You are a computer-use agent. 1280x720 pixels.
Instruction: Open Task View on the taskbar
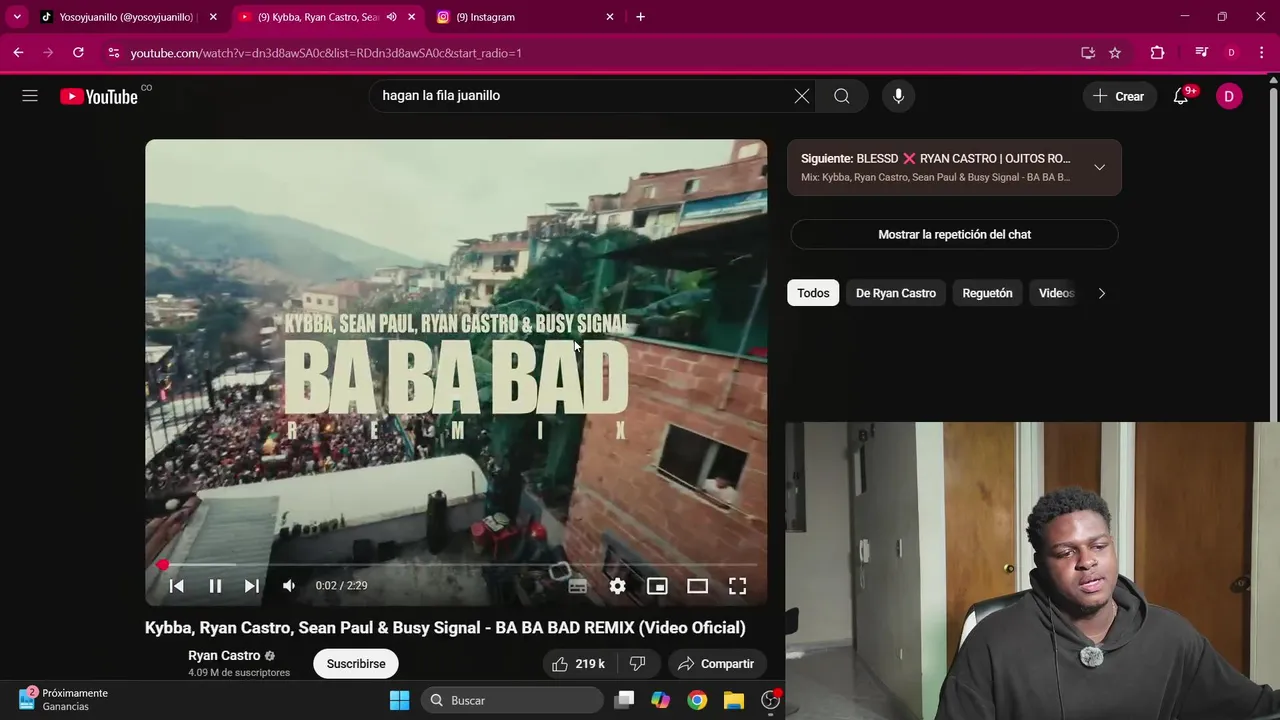tap(624, 700)
